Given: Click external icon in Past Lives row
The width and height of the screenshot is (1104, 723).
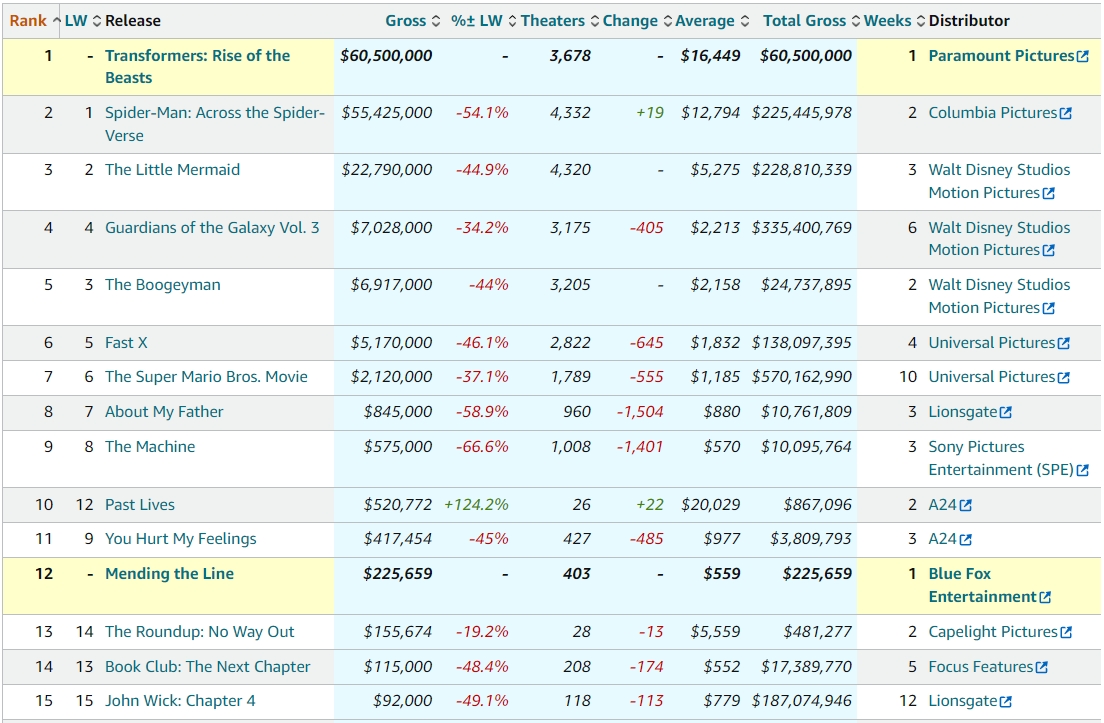Looking at the screenshot, I should [x=965, y=505].
